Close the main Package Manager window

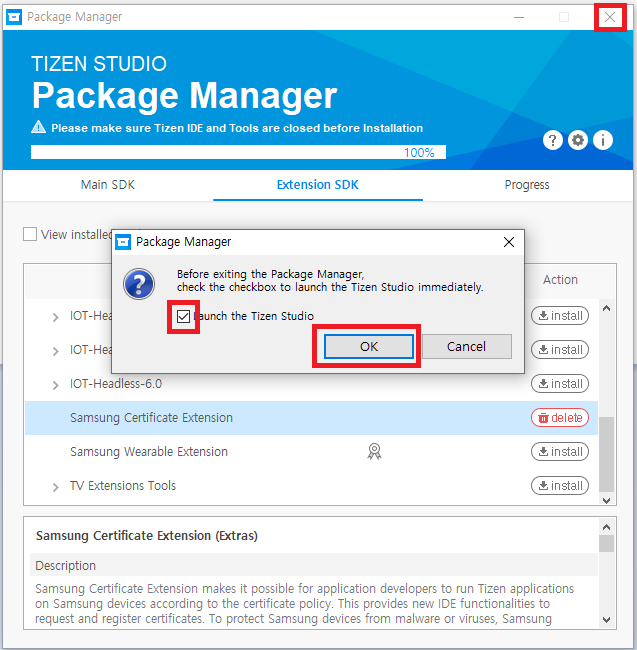click(610, 17)
